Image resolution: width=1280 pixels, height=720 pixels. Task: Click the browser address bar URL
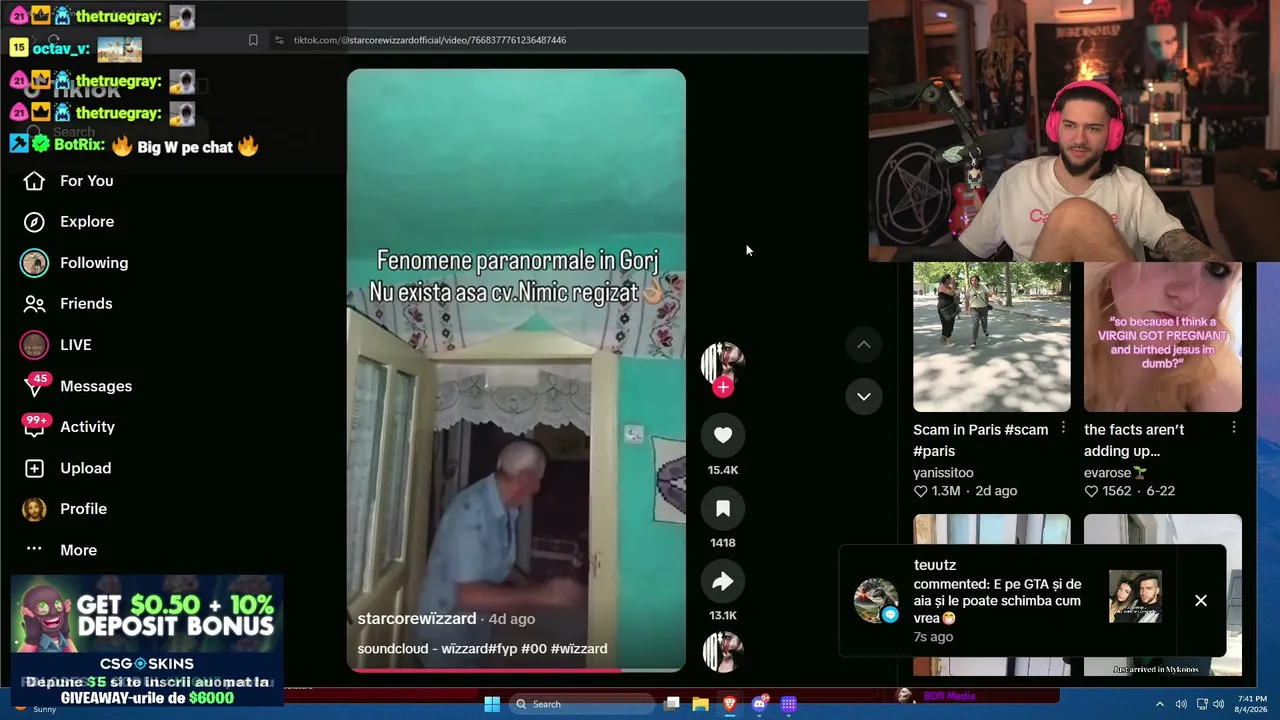point(430,40)
